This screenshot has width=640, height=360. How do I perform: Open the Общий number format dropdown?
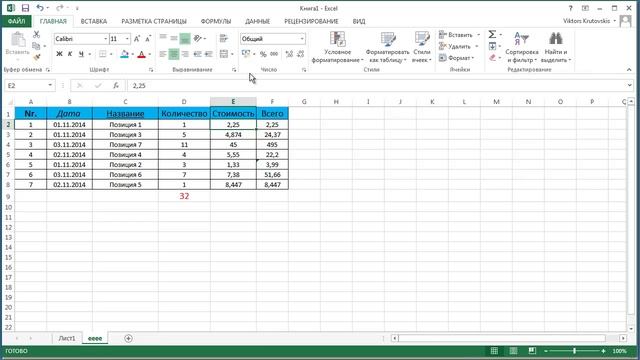pyautogui.click(x=302, y=39)
